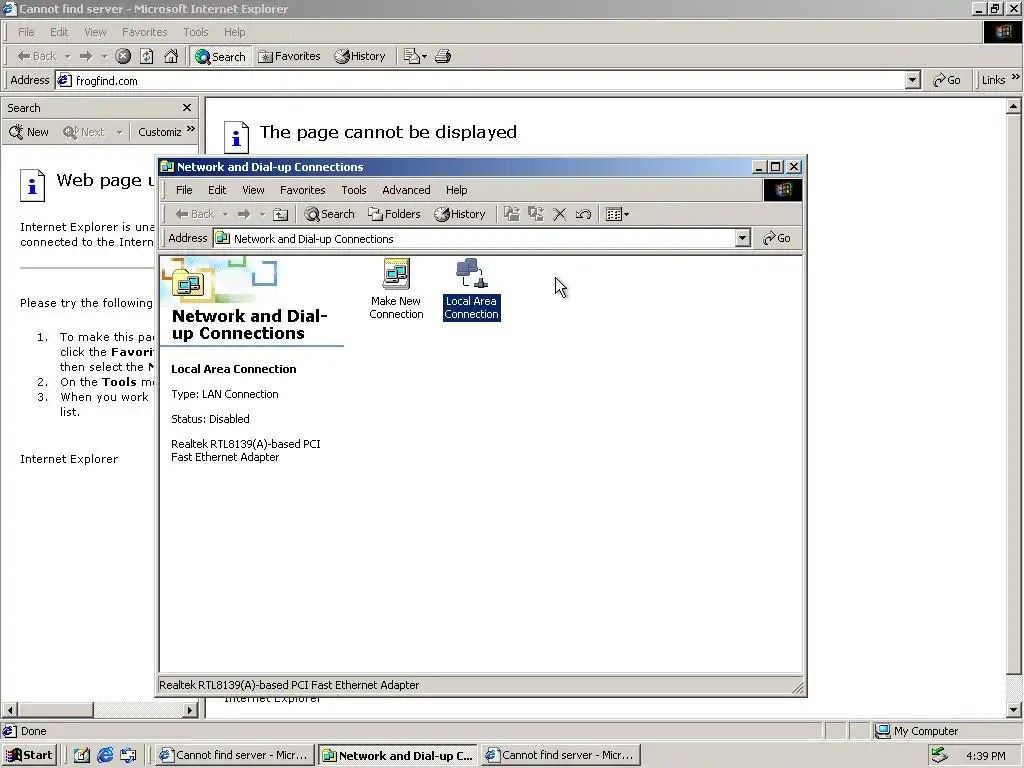Open Favorites button in Internet Explorer toolbar
The image size is (1024, 768).
coord(289,56)
